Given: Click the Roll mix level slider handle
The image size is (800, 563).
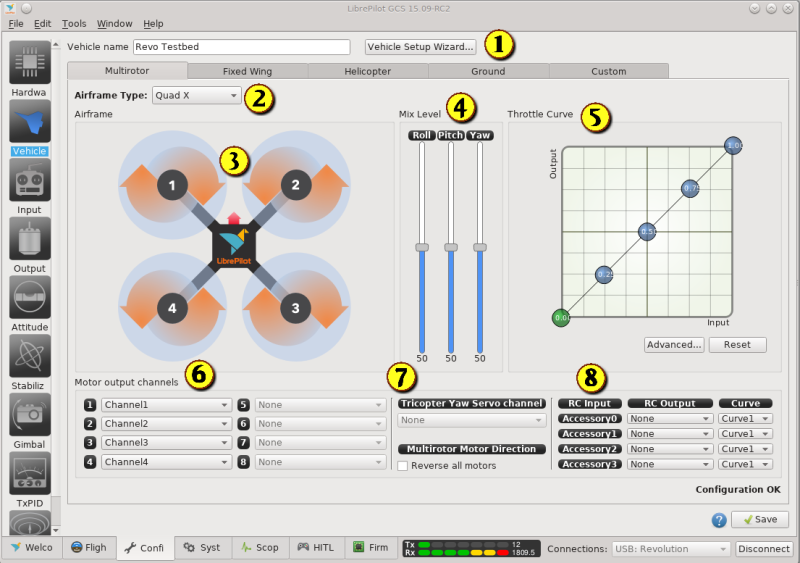Looking at the screenshot, I should click(x=422, y=248).
